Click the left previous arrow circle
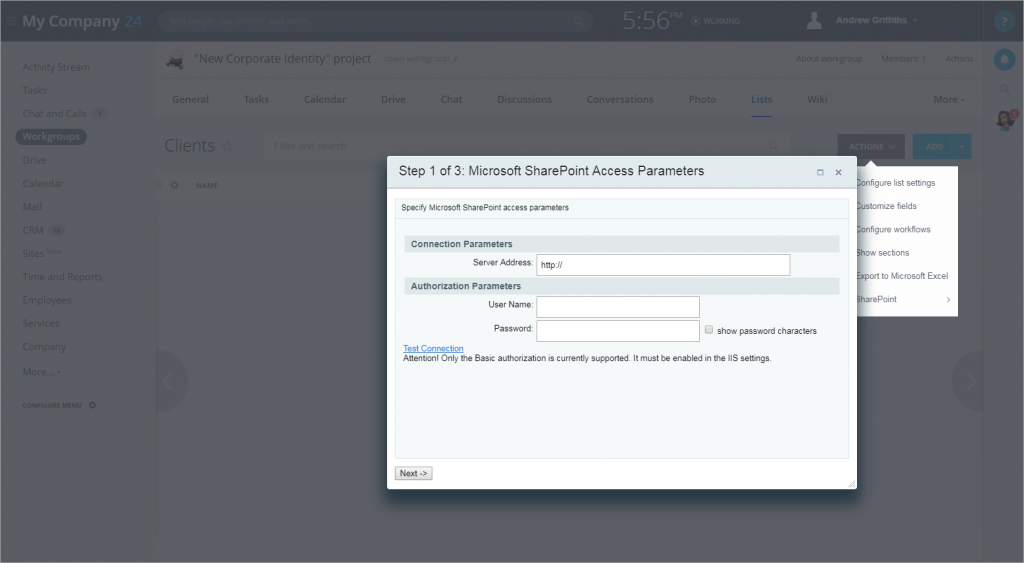 pyautogui.click(x=168, y=381)
